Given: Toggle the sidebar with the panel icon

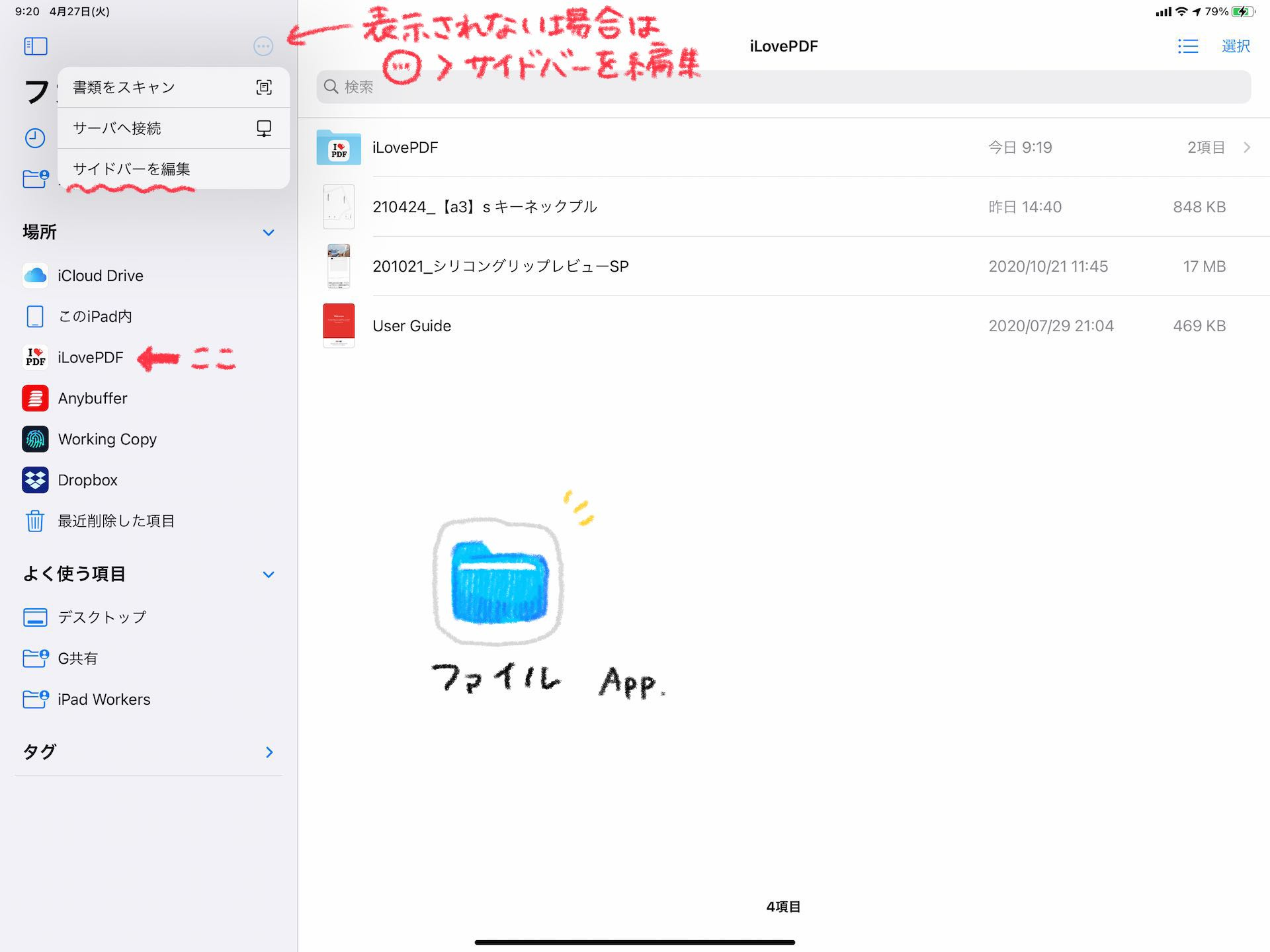Looking at the screenshot, I should pos(36,46).
